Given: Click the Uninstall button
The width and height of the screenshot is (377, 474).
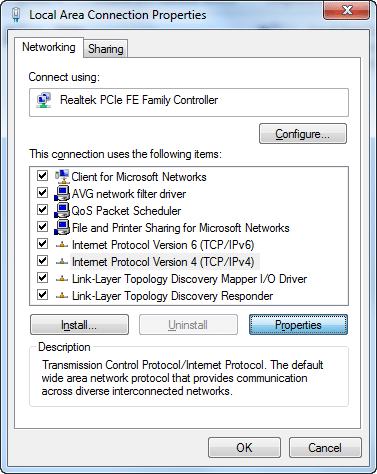Looking at the screenshot, I should pyautogui.click(x=188, y=325).
